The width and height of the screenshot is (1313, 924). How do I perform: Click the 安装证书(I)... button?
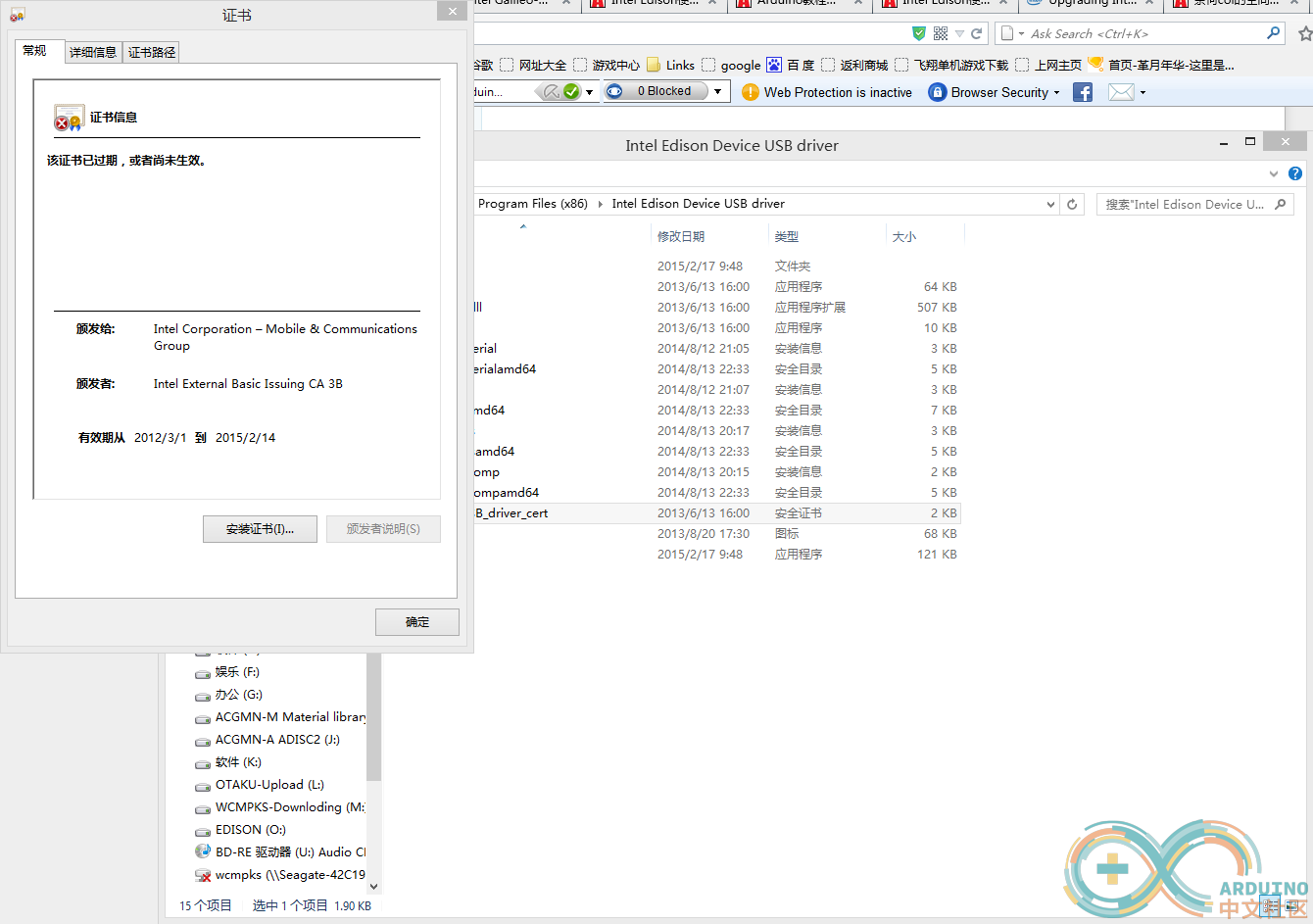(x=260, y=529)
